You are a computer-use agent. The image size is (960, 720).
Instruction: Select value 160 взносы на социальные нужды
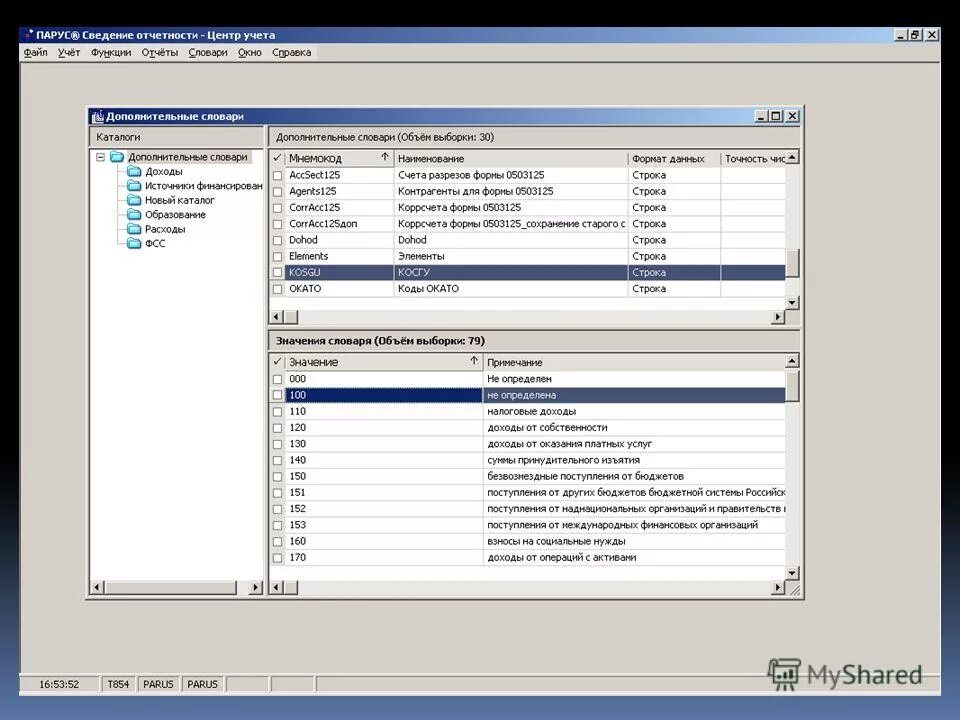(x=528, y=542)
